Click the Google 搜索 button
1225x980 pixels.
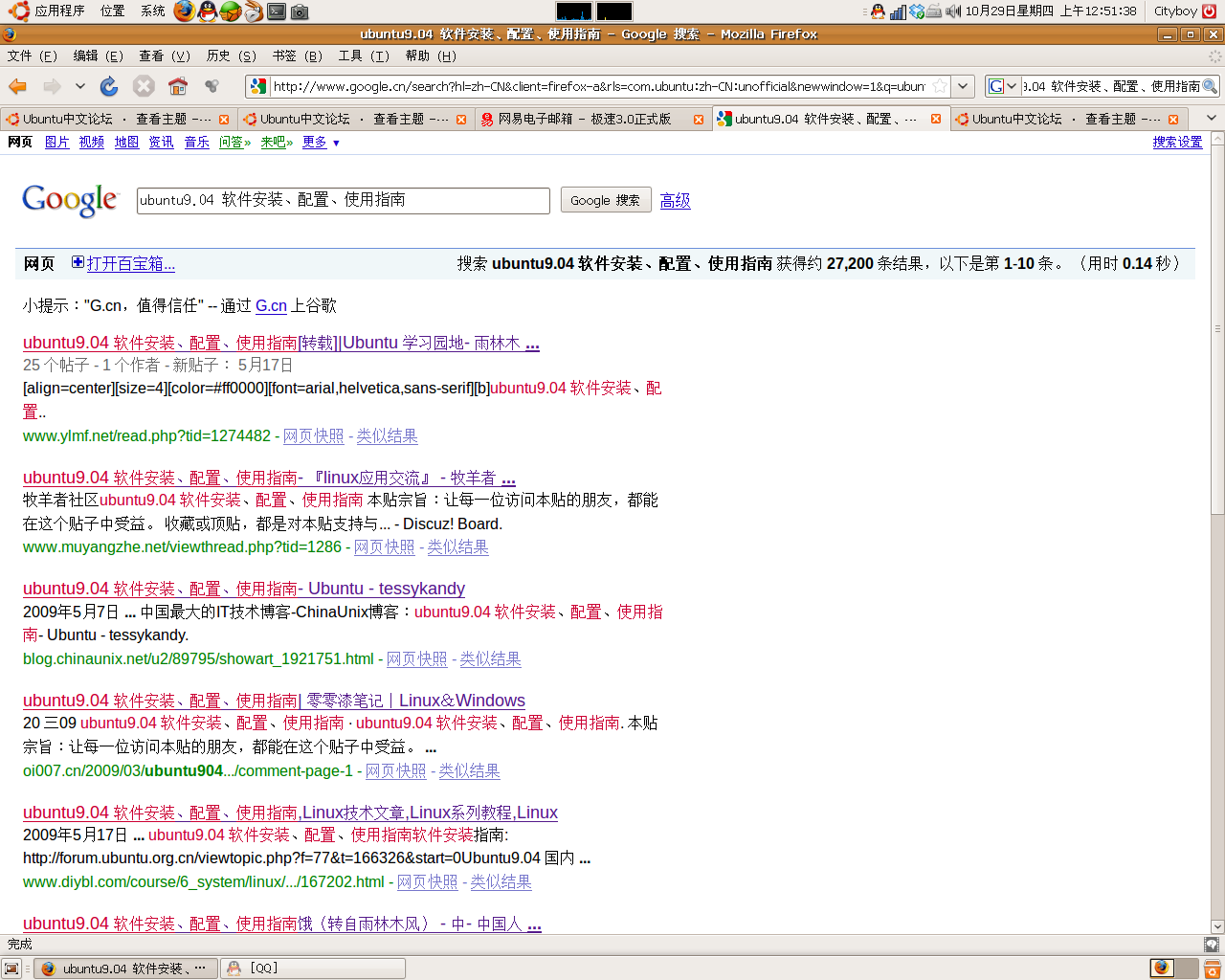click(606, 200)
